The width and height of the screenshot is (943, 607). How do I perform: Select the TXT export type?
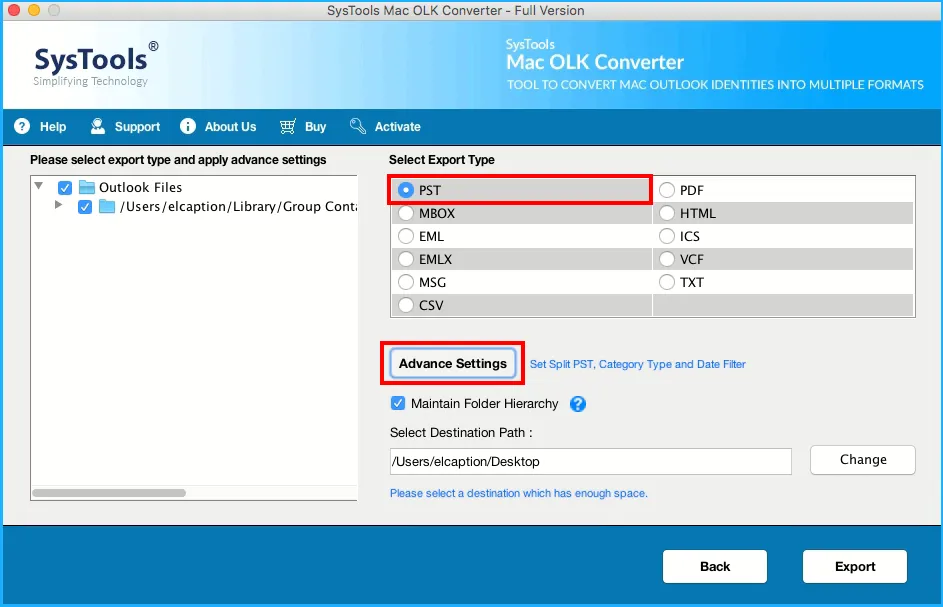coord(666,282)
